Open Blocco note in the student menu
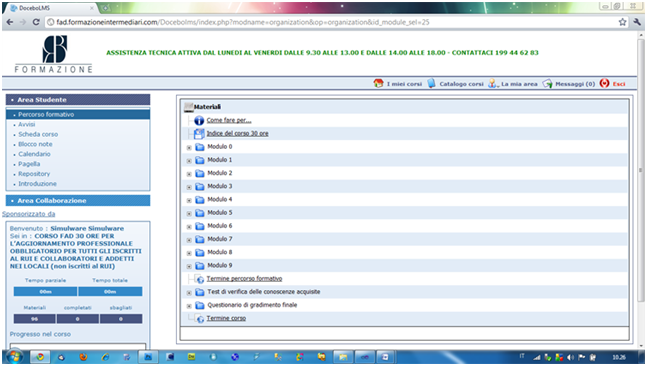647x366 pixels. [x=35, y=144]
